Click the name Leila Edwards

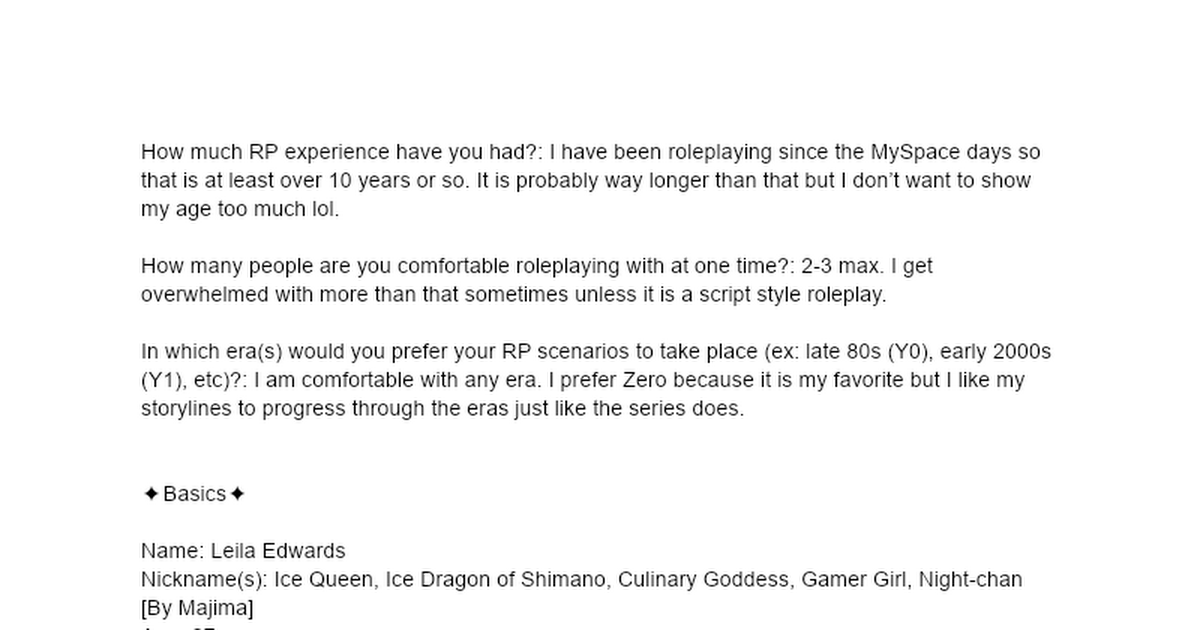[x=278, y=551]
